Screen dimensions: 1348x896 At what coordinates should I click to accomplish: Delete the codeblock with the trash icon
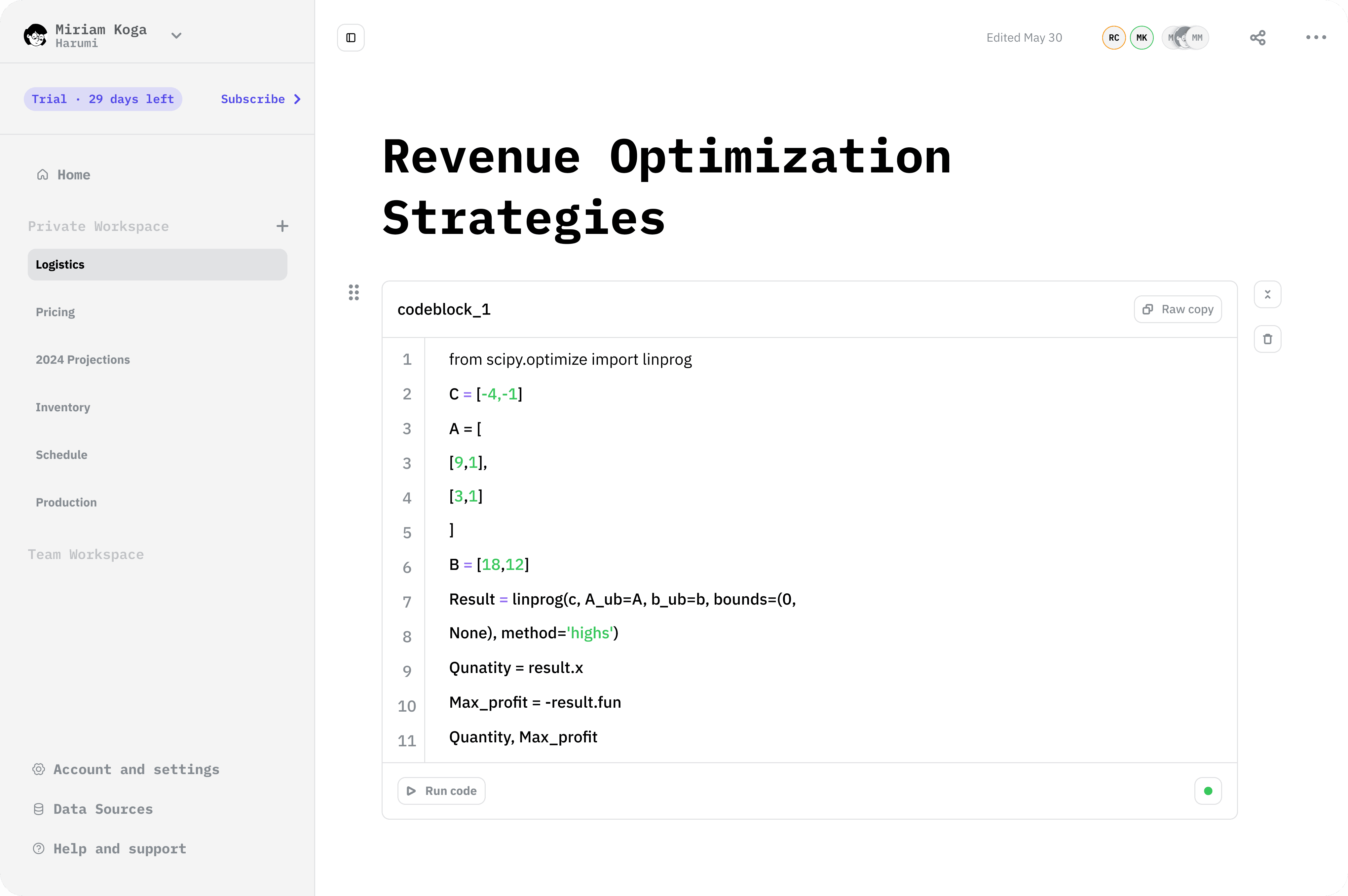click(x=1267, y=339)
